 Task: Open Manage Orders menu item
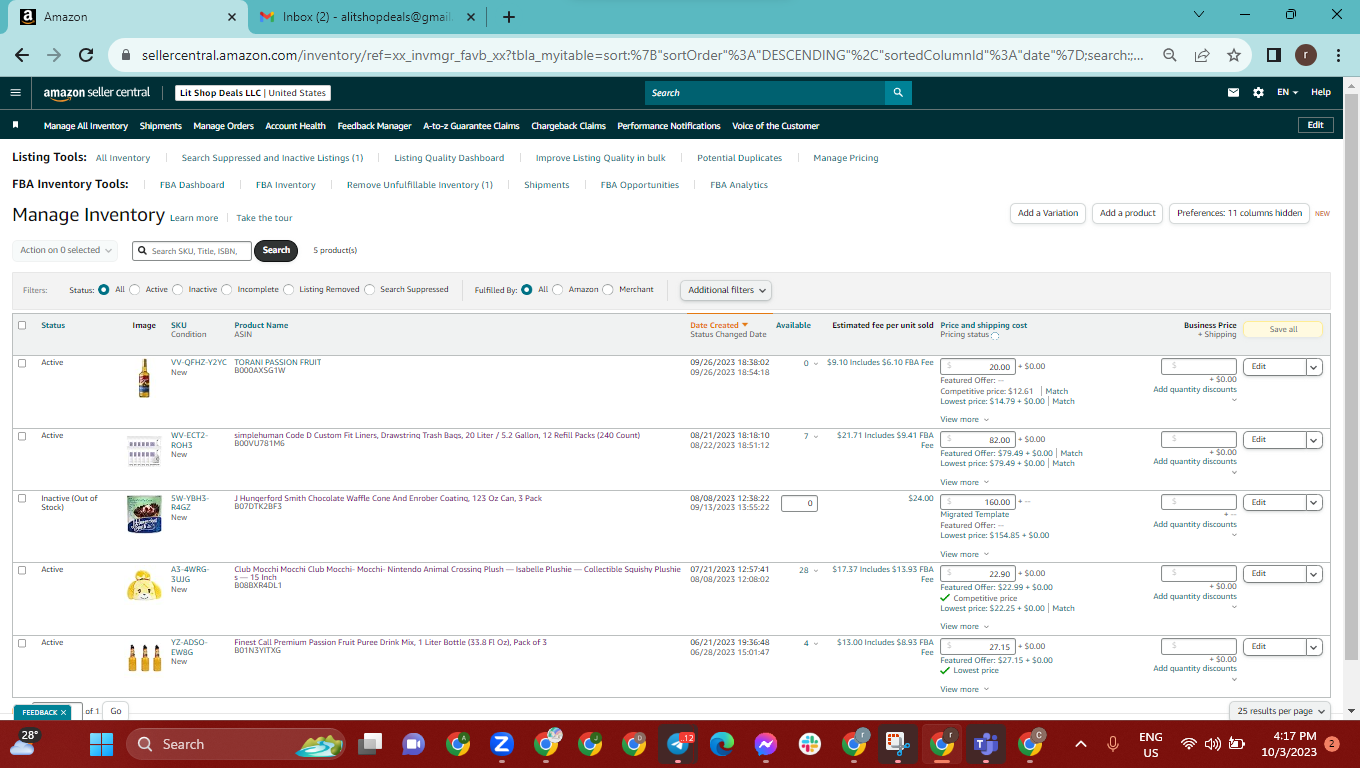pyautogui.click(x=223, y=126)
